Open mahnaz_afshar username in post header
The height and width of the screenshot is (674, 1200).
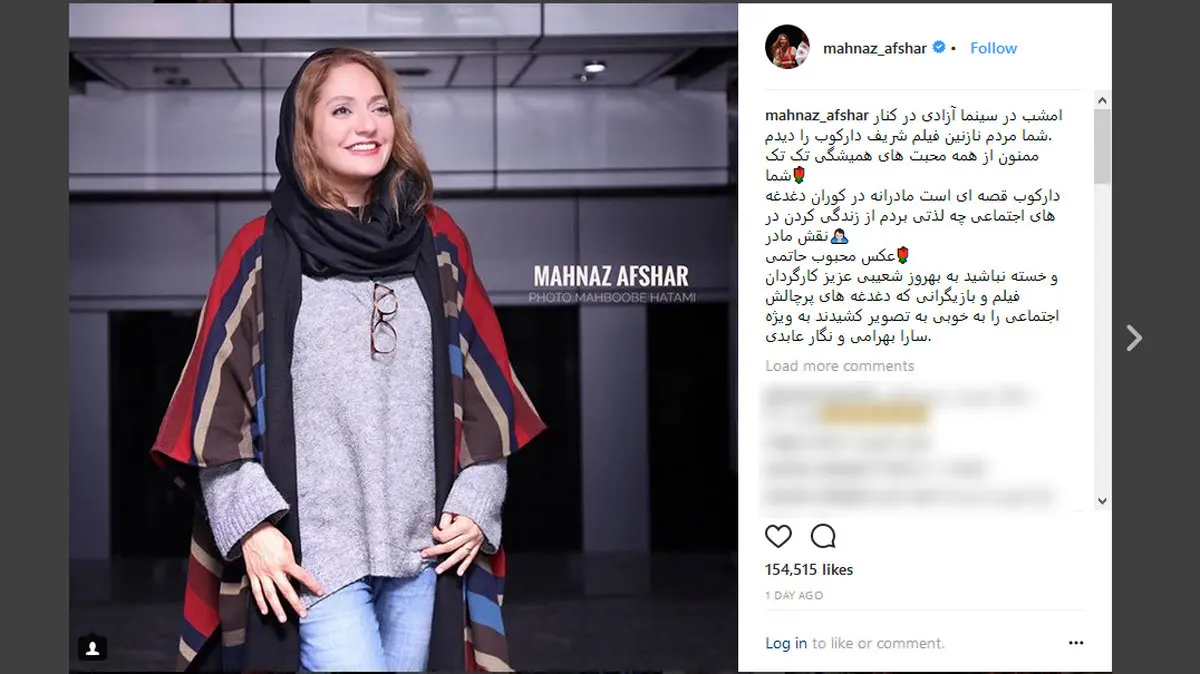(874, 48)
